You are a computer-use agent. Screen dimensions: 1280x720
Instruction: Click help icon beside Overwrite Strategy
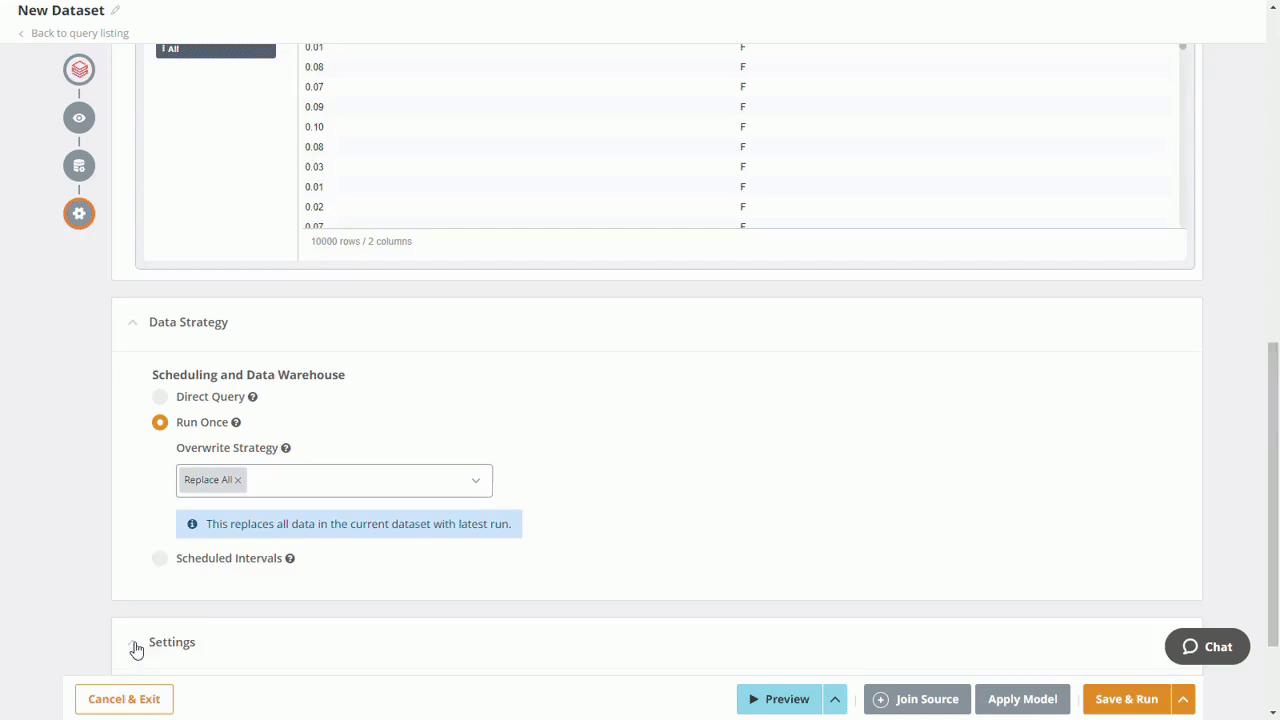tap(286, 449)
